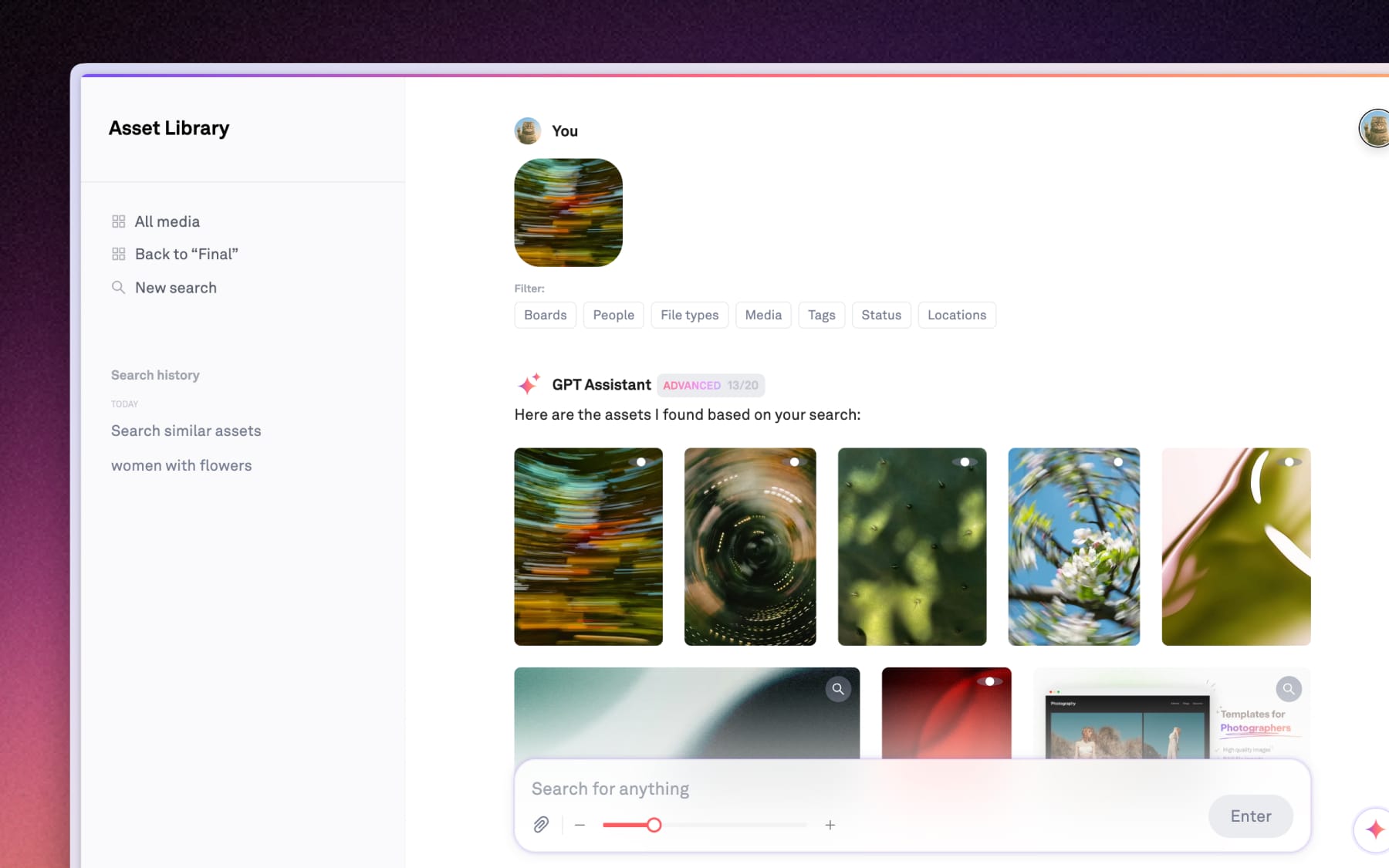Open the profile avatar at top right
Viewport: 1389px width, 868px height.
pos(1375,128)
